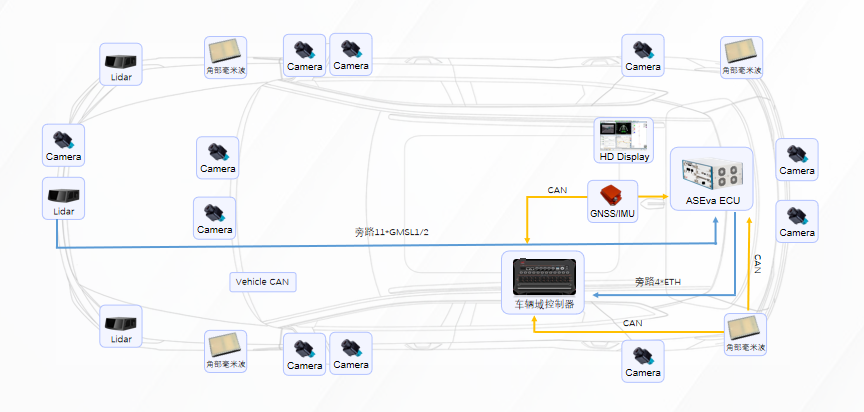Click the far-left Camera above the Lidar
This screenshot has height=412, width=864.
[64, 145]
